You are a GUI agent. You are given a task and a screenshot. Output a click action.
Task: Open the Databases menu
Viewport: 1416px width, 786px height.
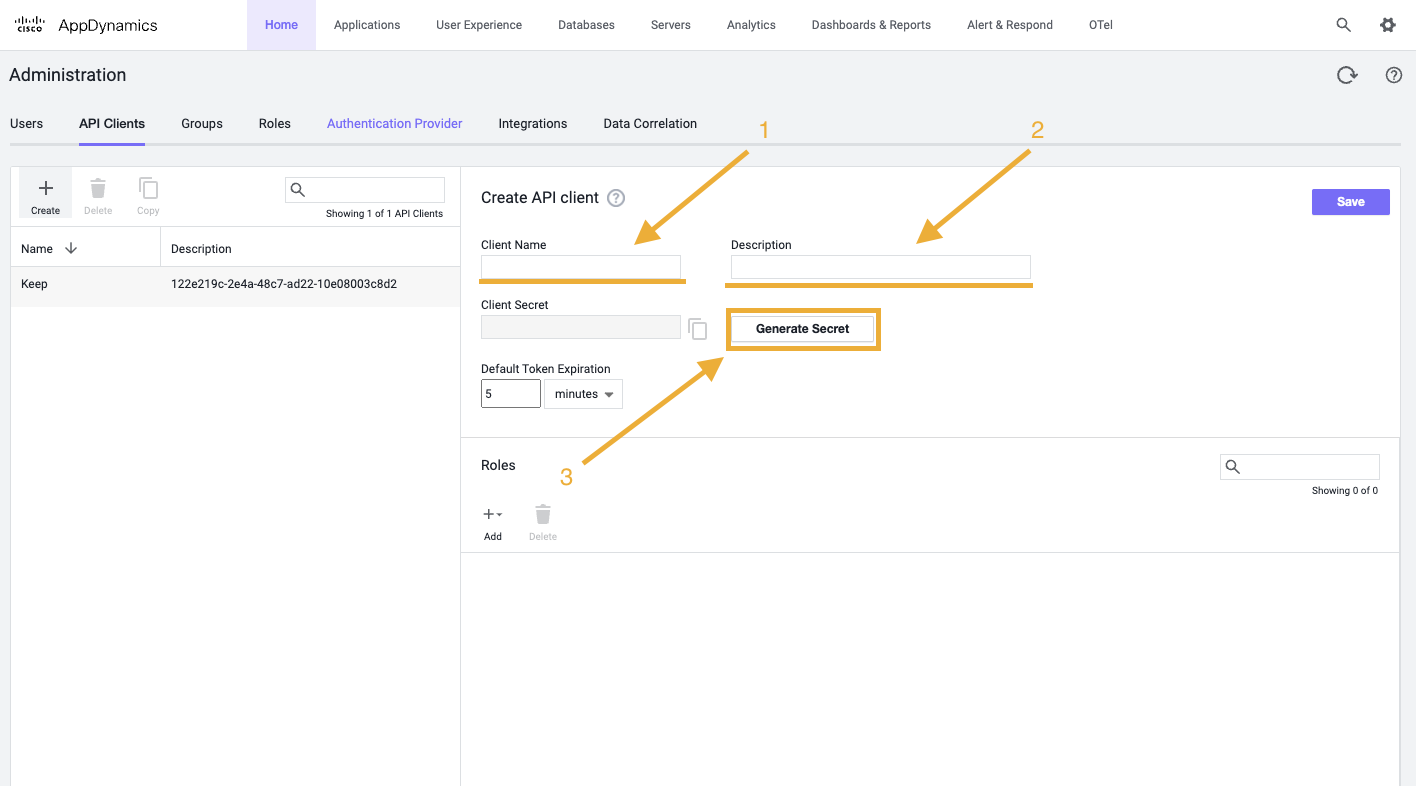point(586,25)
